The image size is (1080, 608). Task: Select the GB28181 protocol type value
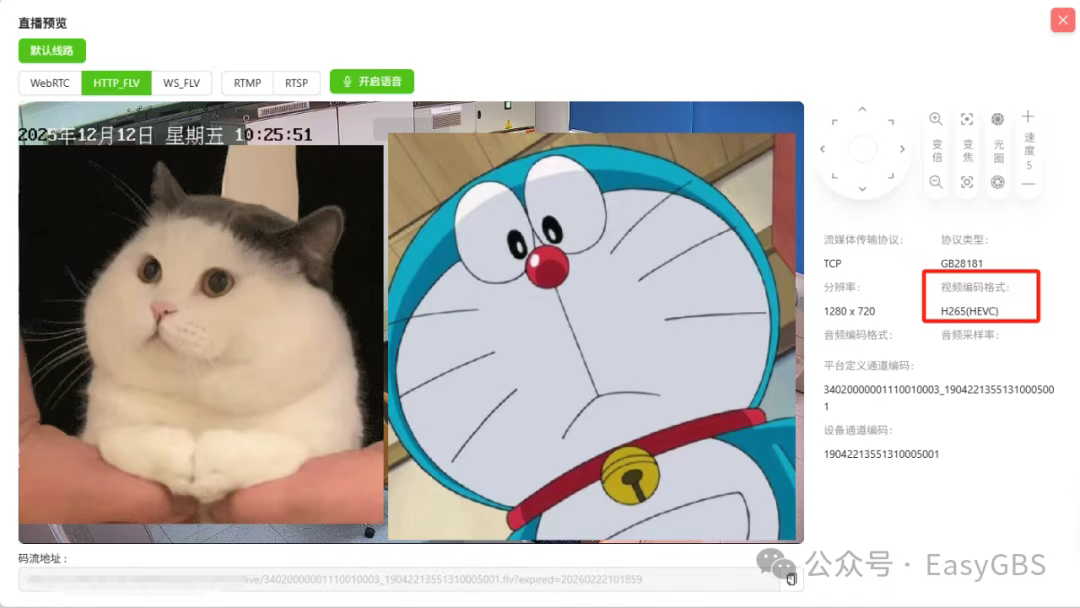962,263
